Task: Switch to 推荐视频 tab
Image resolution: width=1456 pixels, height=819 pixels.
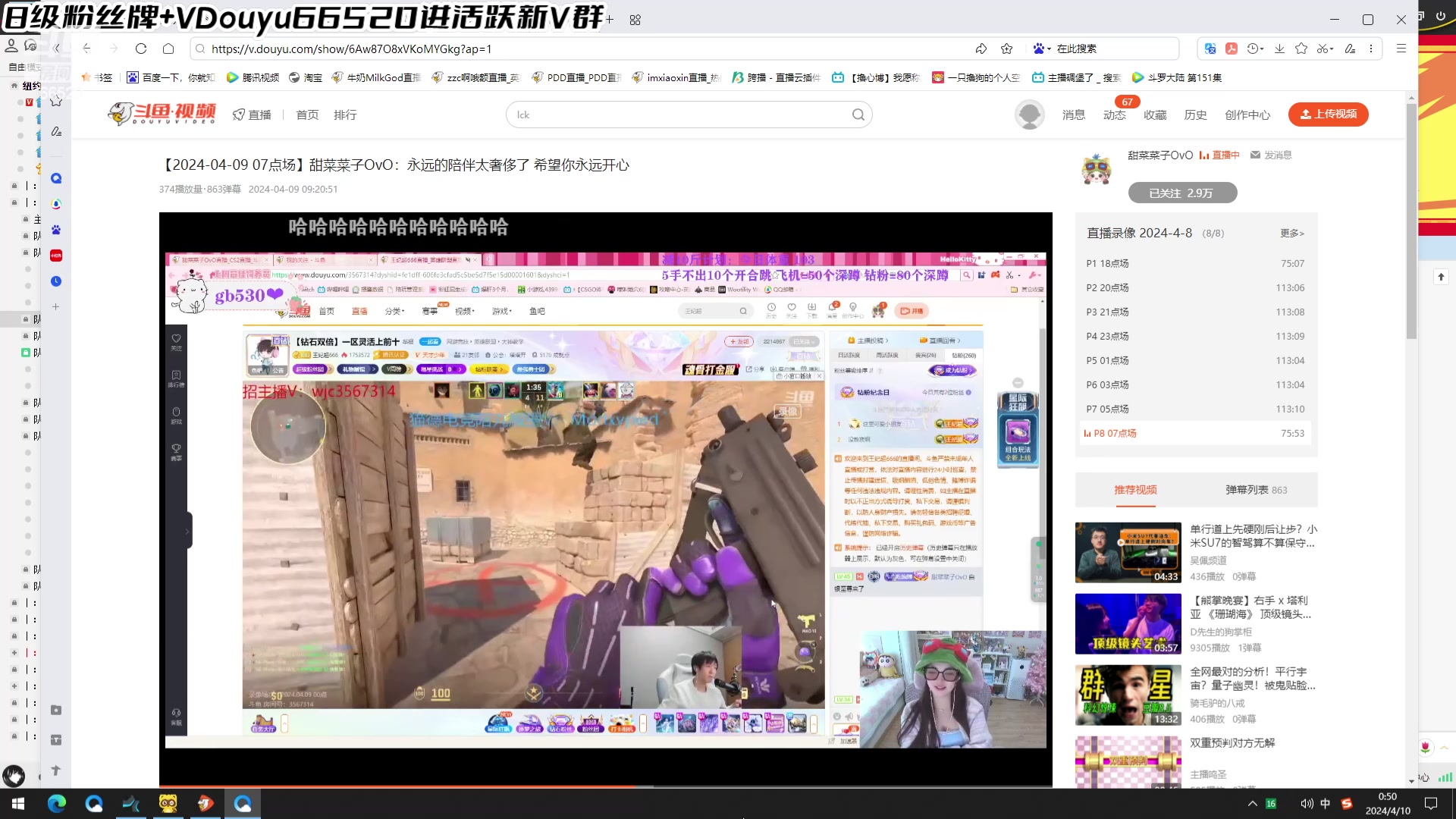Action: (x=1135, y=490)
